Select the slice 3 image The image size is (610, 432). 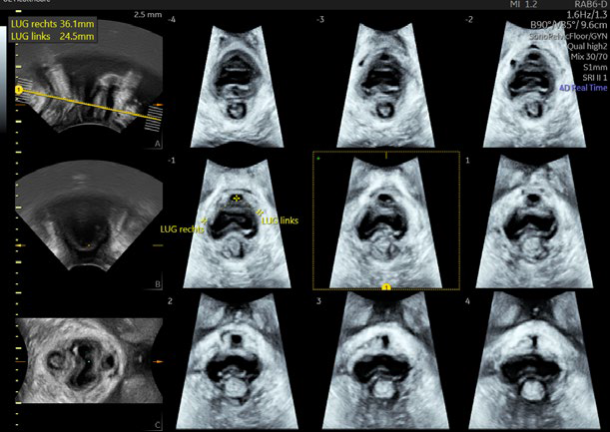[x=385, y=358]
